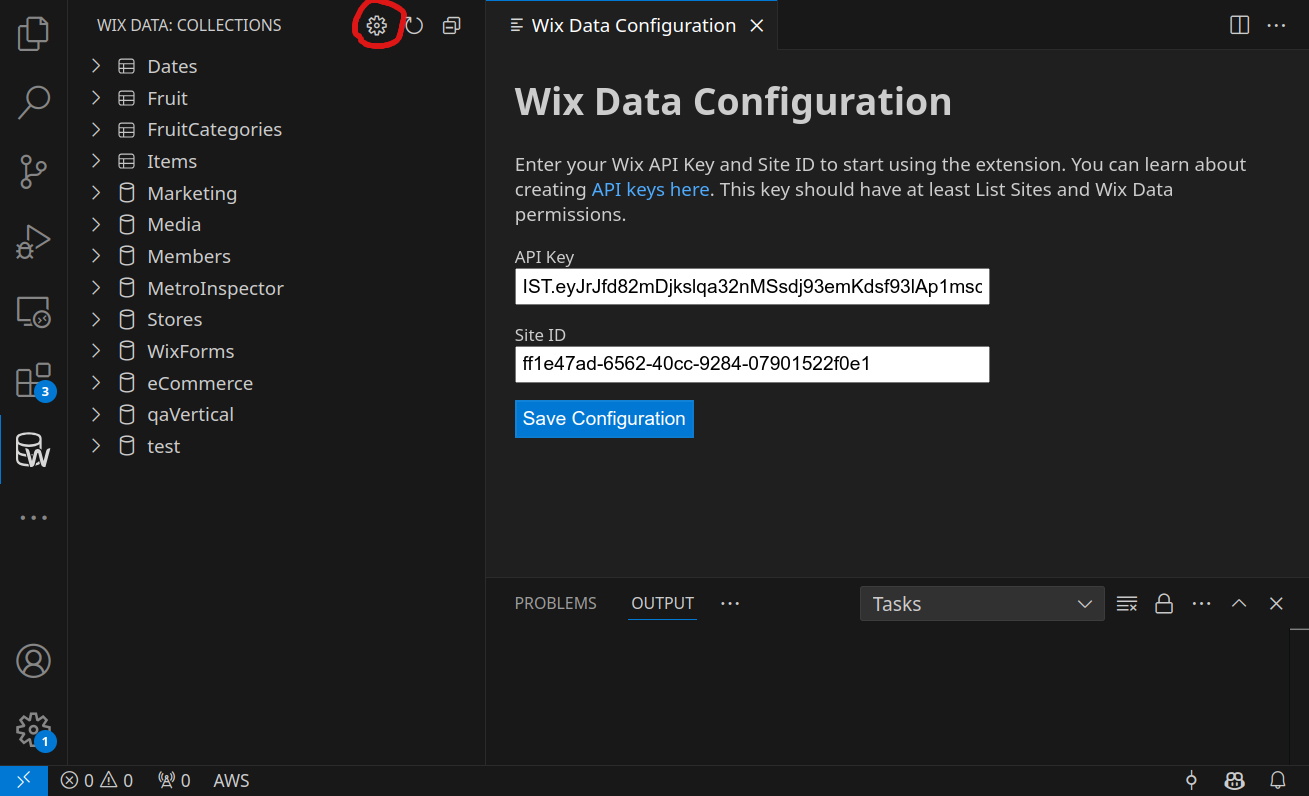1309x796 pixels.
Task: Follow the API keys here link
Action: pyautogui.click(x=650, y=190)
